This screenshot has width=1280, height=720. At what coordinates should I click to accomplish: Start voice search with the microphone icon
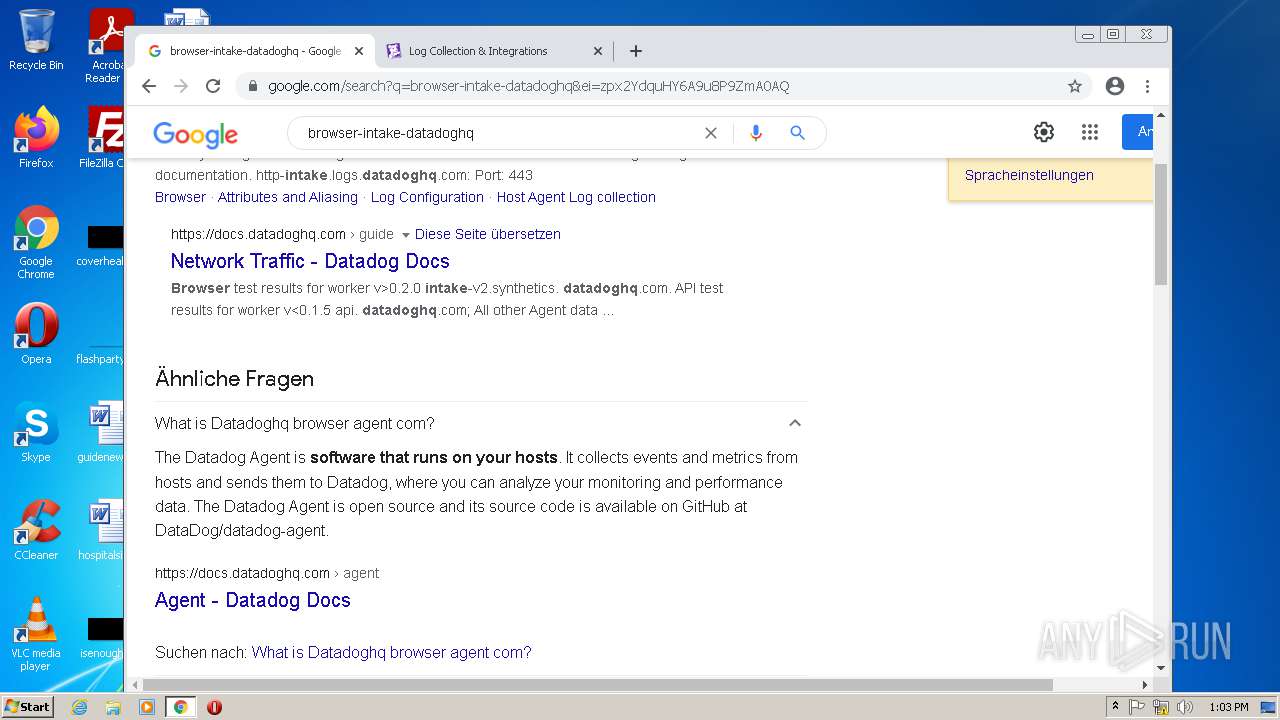click(x=755, y=133)
